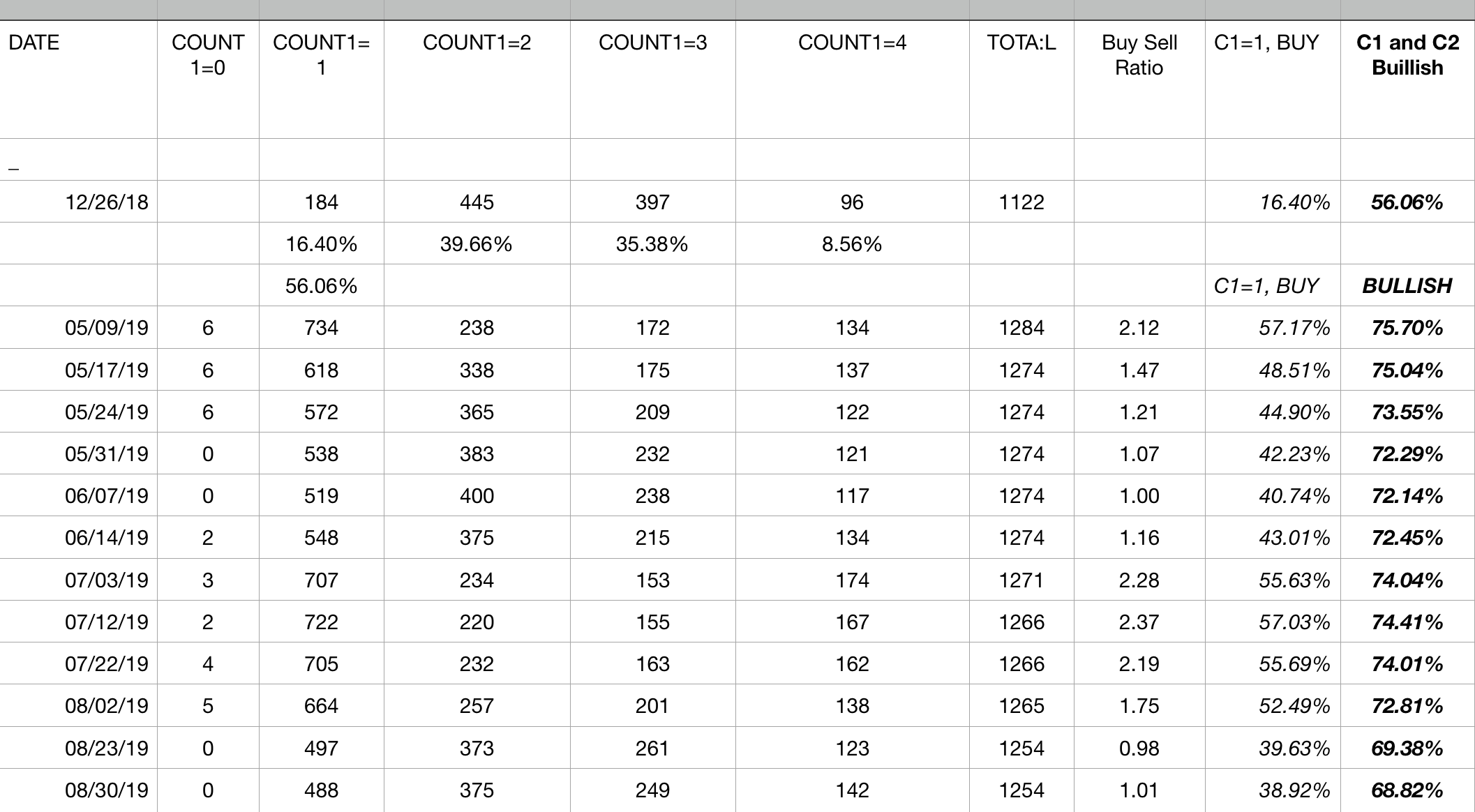Screen dimensions: 1475x812
Task: Select the bold BULLISH label cell
Action: 1407,286
